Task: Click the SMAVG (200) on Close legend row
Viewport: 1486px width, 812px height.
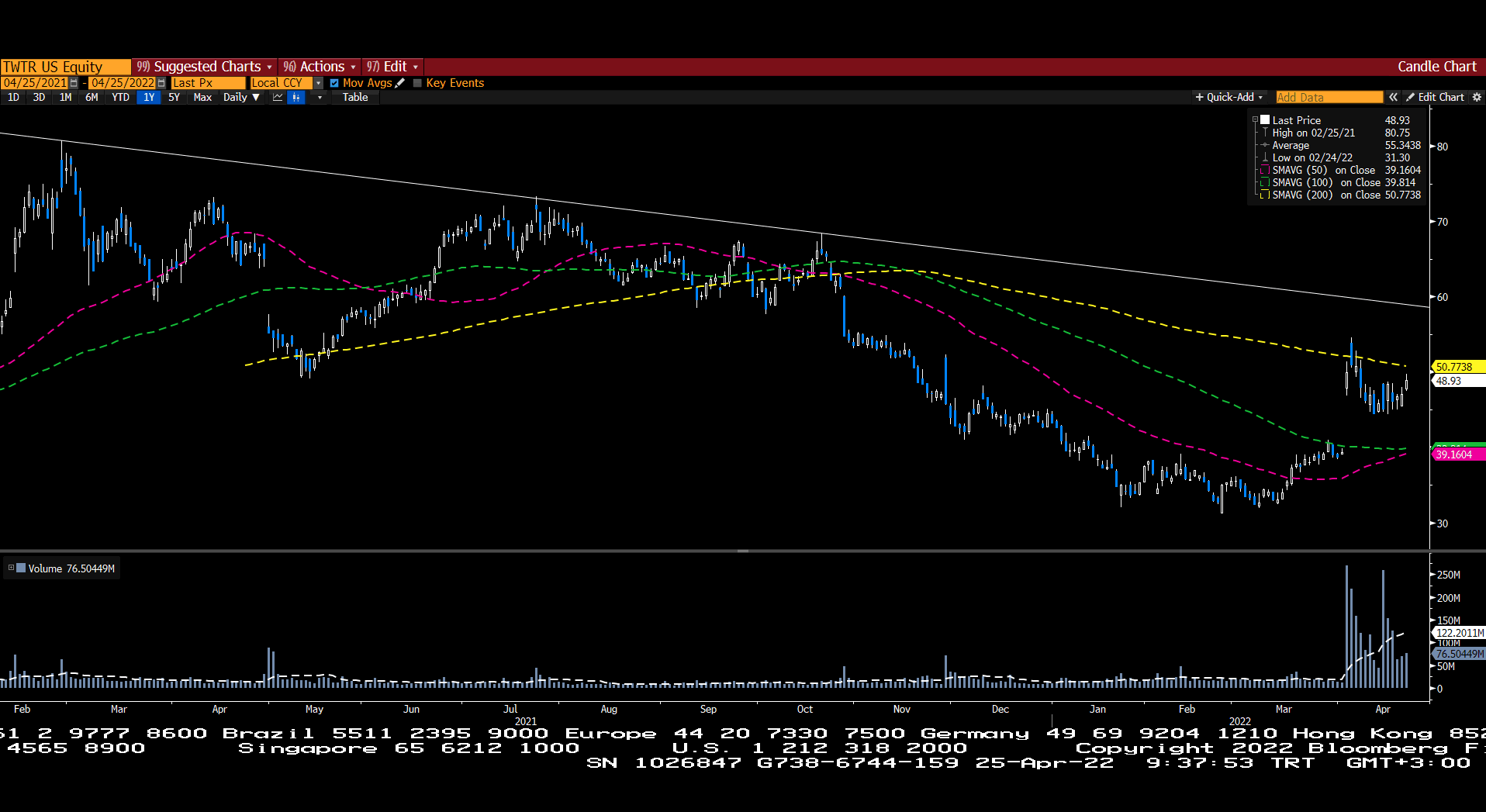Action: [x=1340, y=195]
